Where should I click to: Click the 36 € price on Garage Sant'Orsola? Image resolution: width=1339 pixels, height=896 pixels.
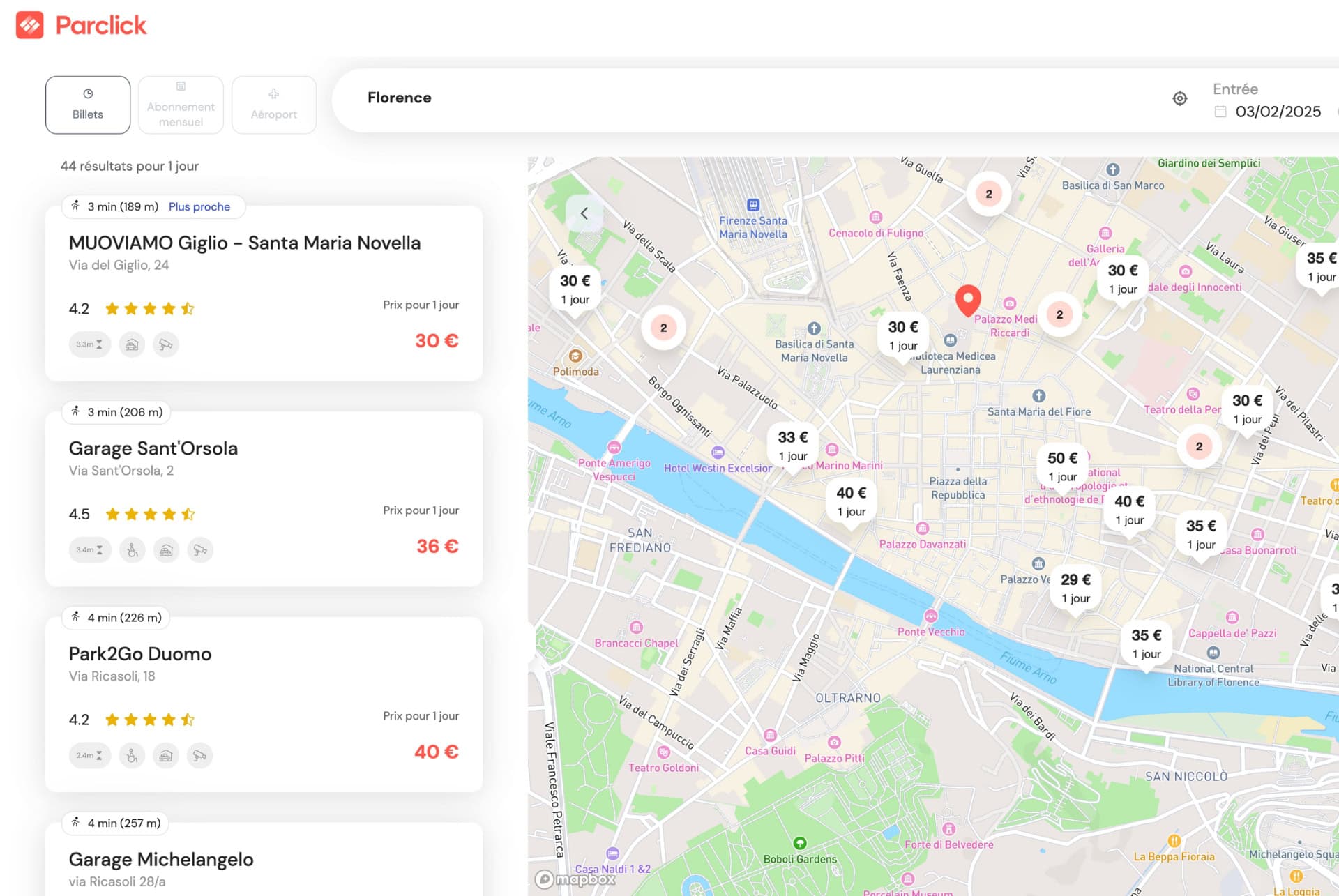[x=437, y=547]
